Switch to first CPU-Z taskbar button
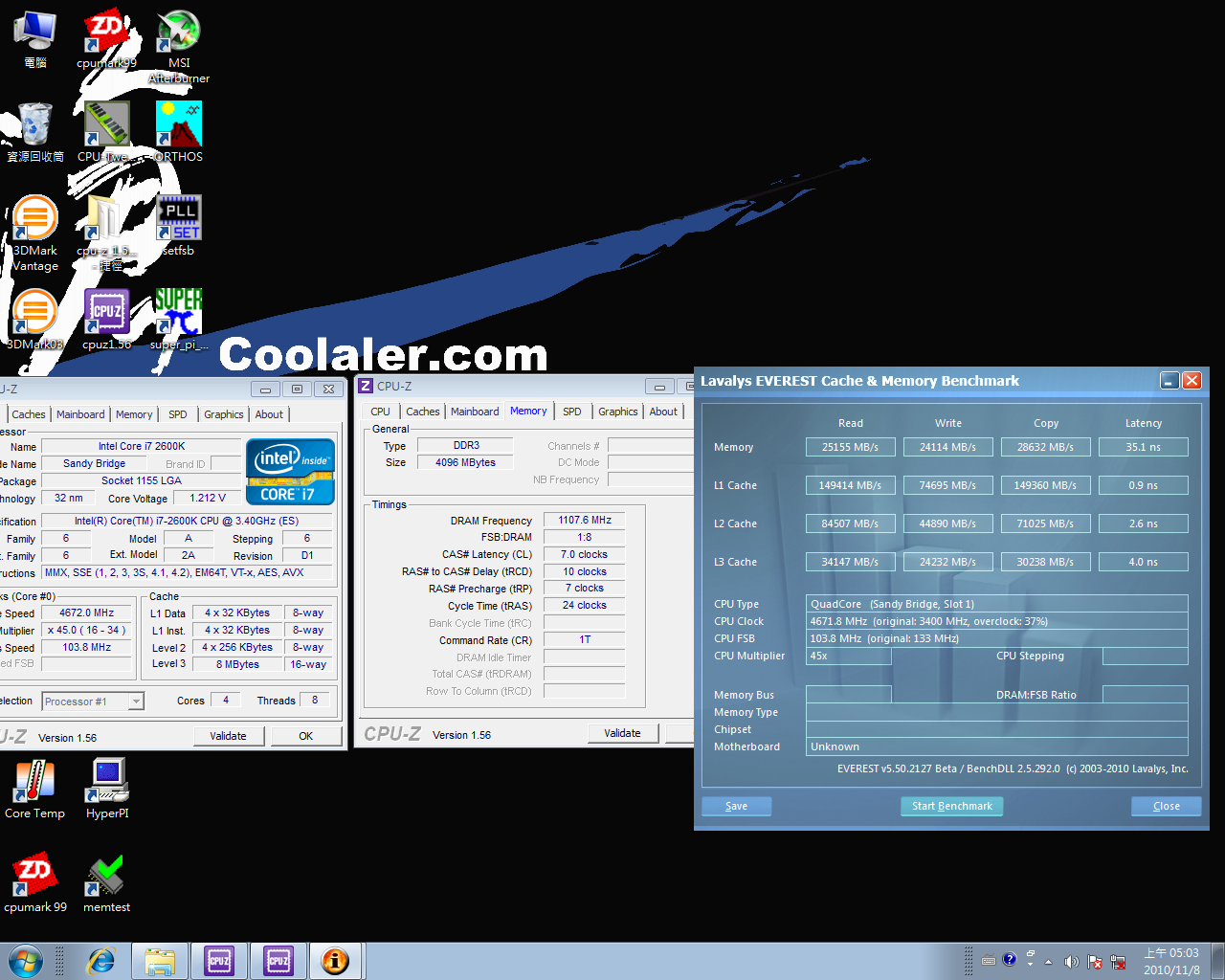 219,961
